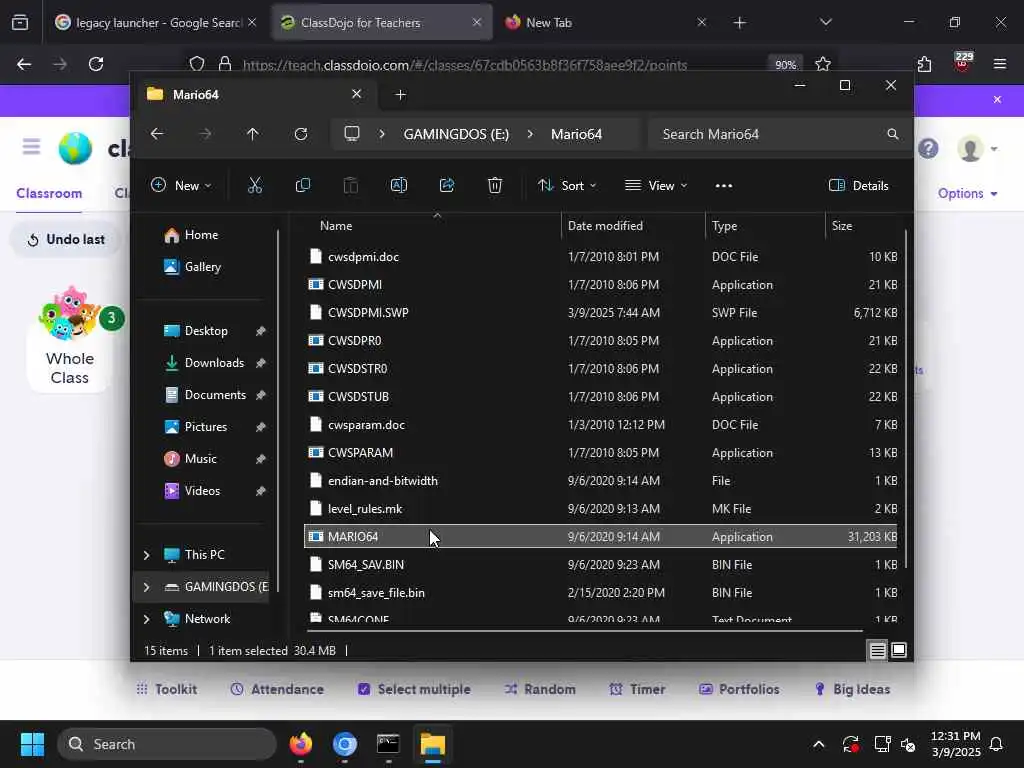This screenshot has width=1024, height=768.
Task: Select the level_rules.mk file
Action: (601, 509)
